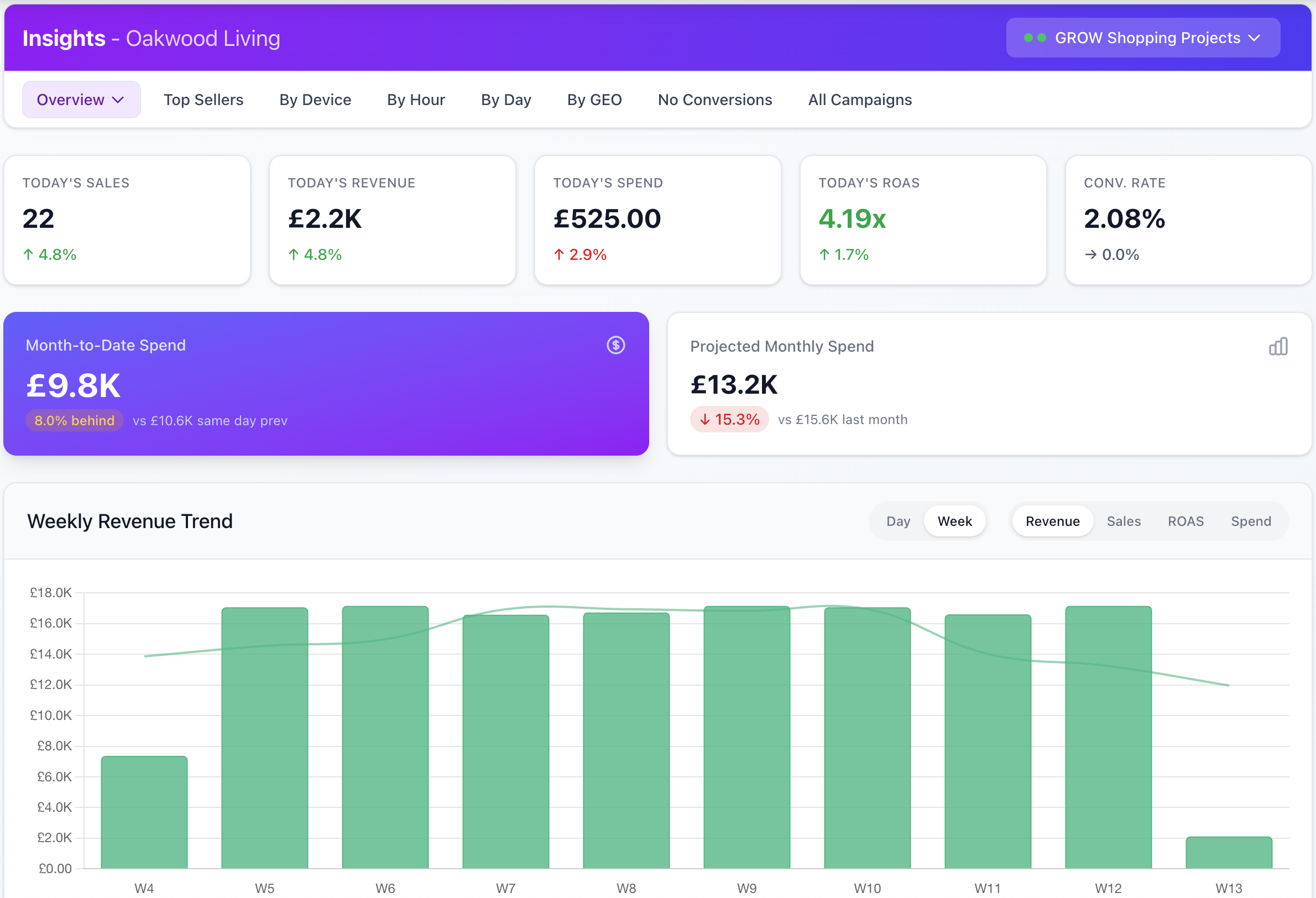The image size is (1316, 898).
Task: Click the red down arrow next to 15.3%
Action: tap(706, 420)
